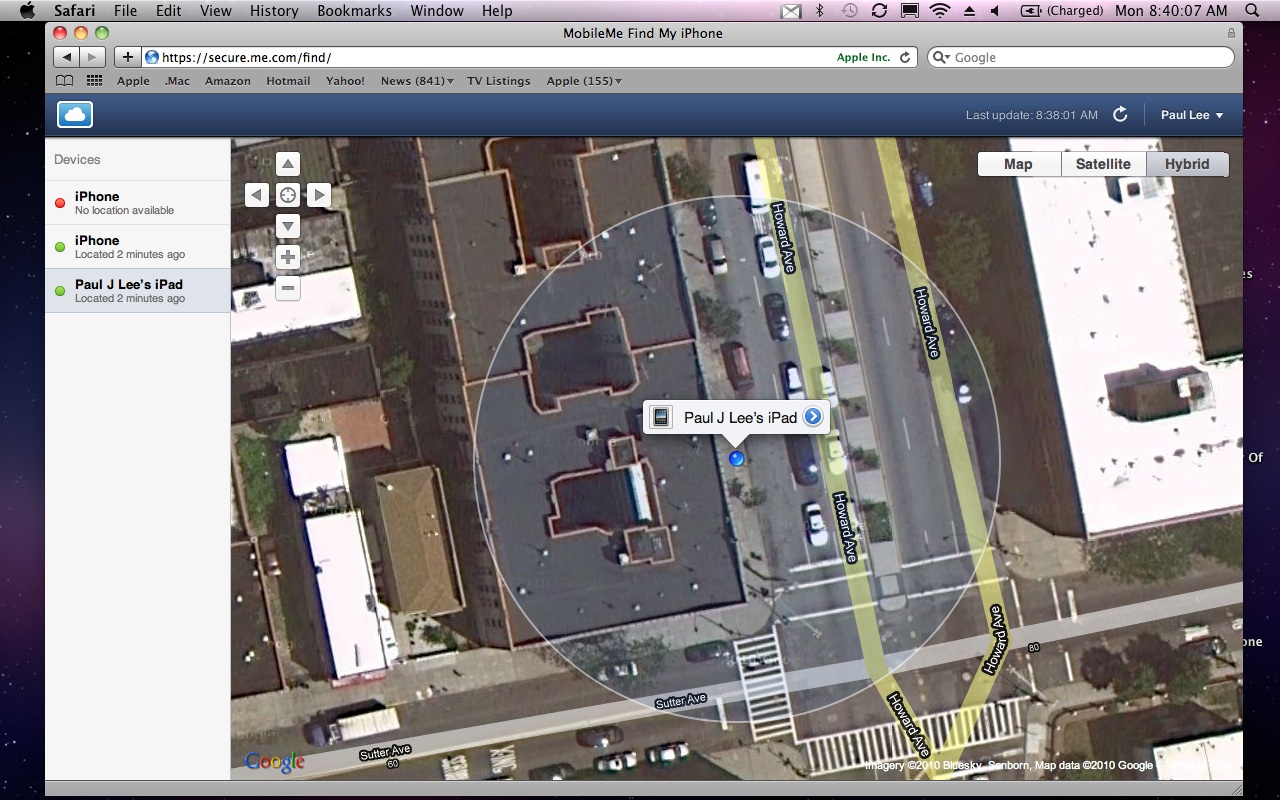Viewport: 1280px width, 800px height.
Task: Open the Hotmail bookmark
Action: click(288, 81)
